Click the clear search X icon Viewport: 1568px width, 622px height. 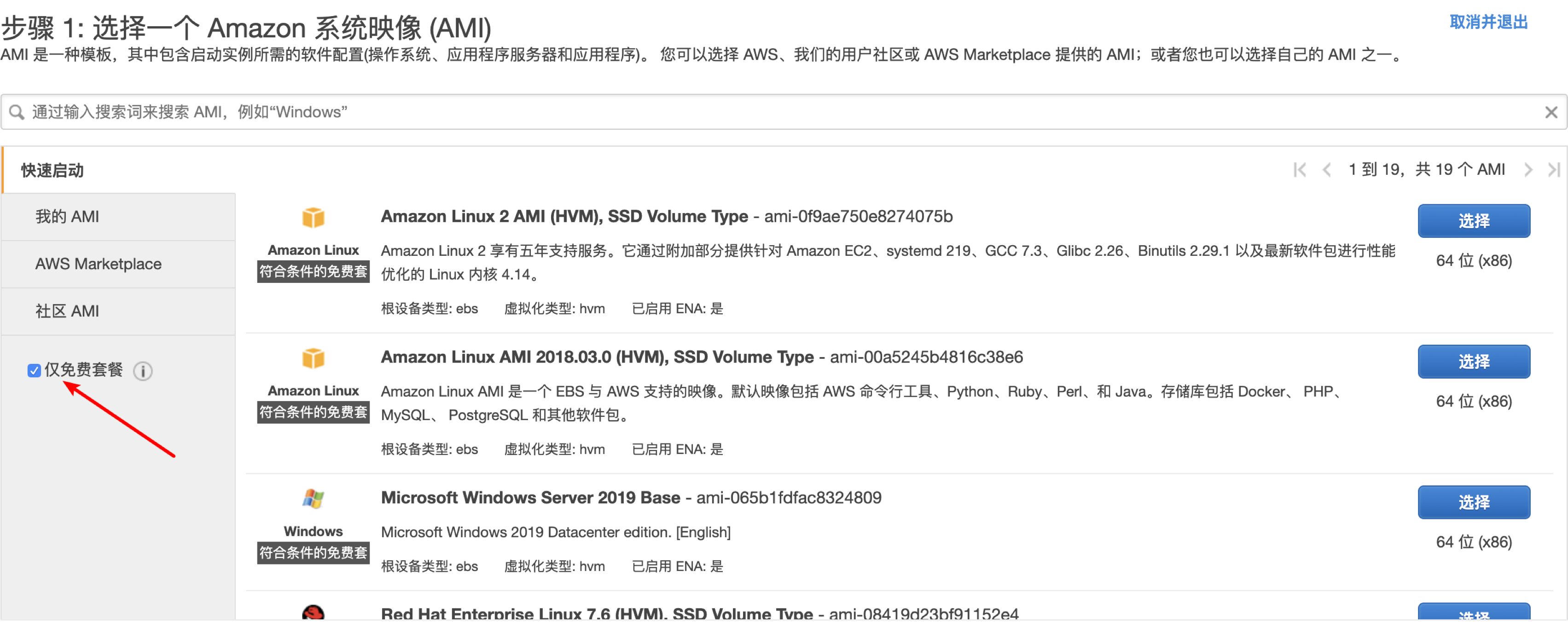1551,111
